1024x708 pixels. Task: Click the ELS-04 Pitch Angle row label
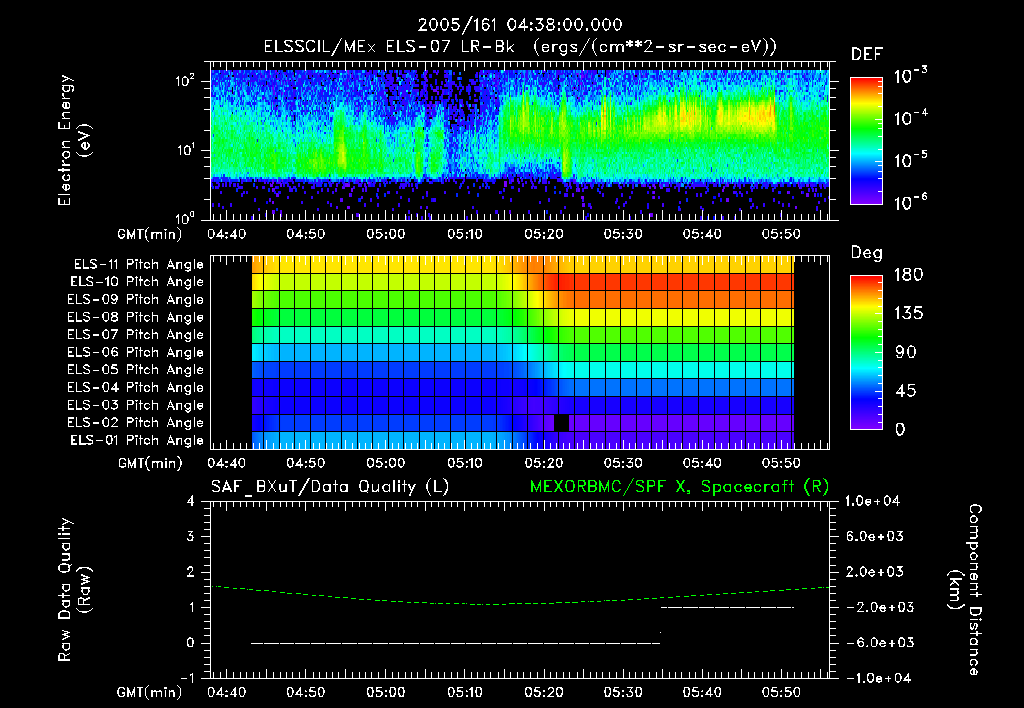pos(136,387)
